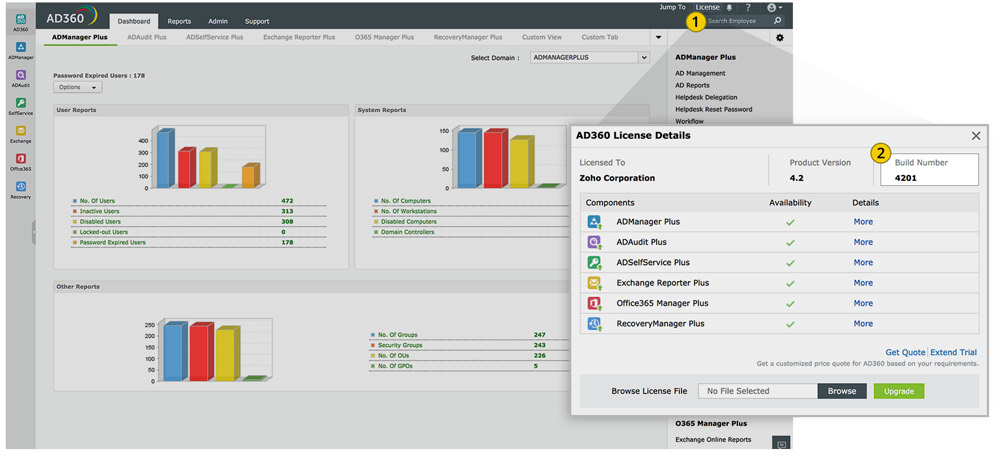This screenshot has width=998, height=467.
Task: Click ADAudit Plus component icon in license list
Action: point(594,242)
